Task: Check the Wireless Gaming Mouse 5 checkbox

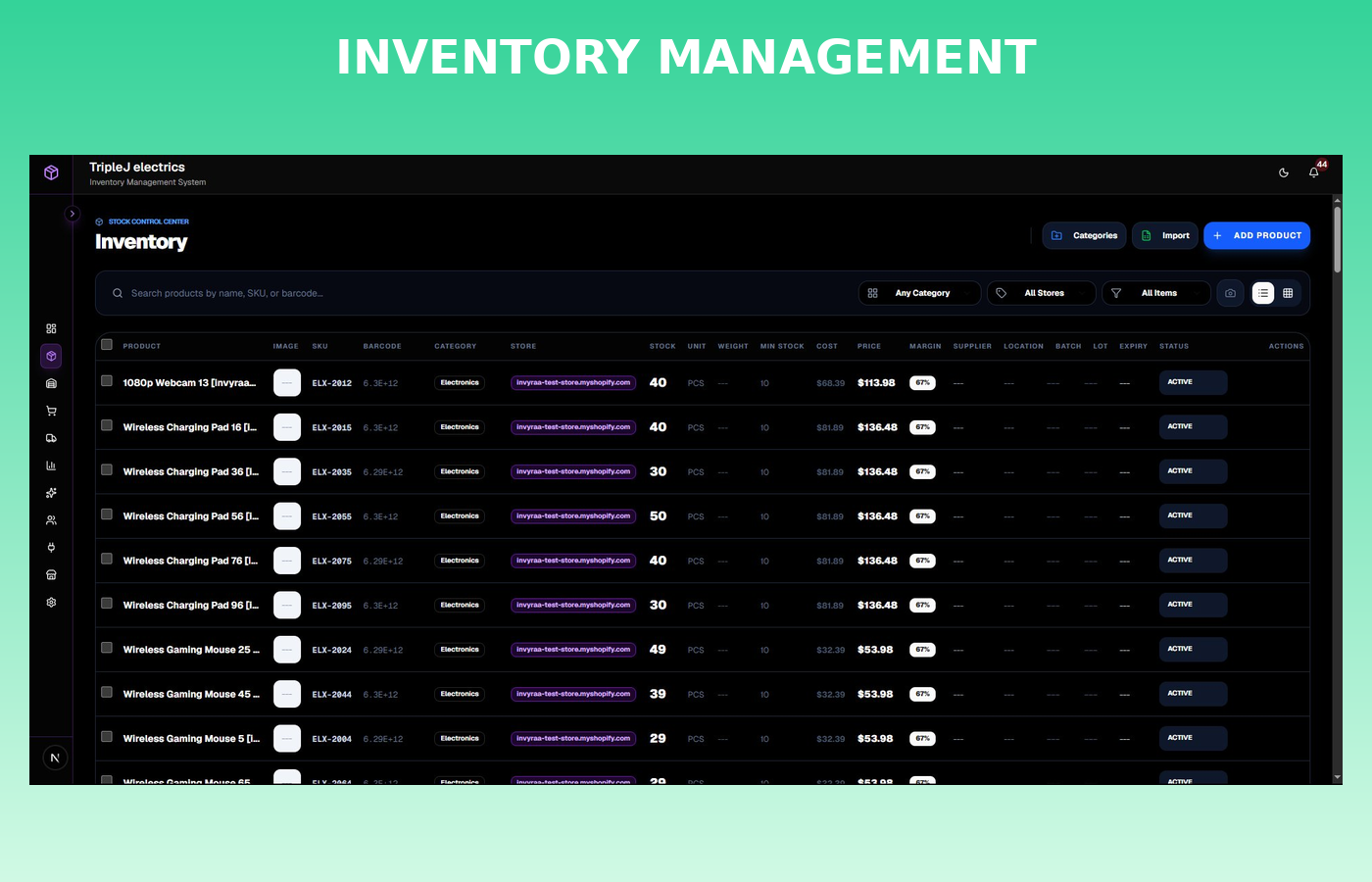Action: click(107, 737)
